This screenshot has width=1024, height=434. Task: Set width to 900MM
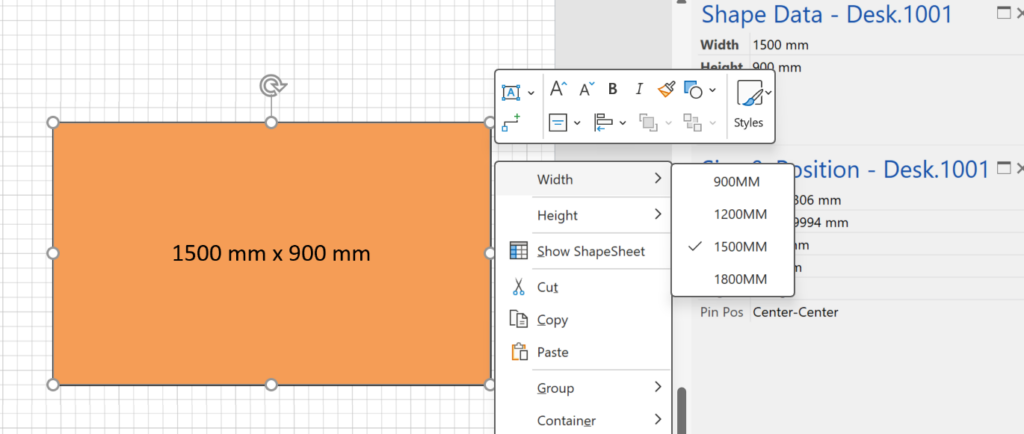pos(733,182)
